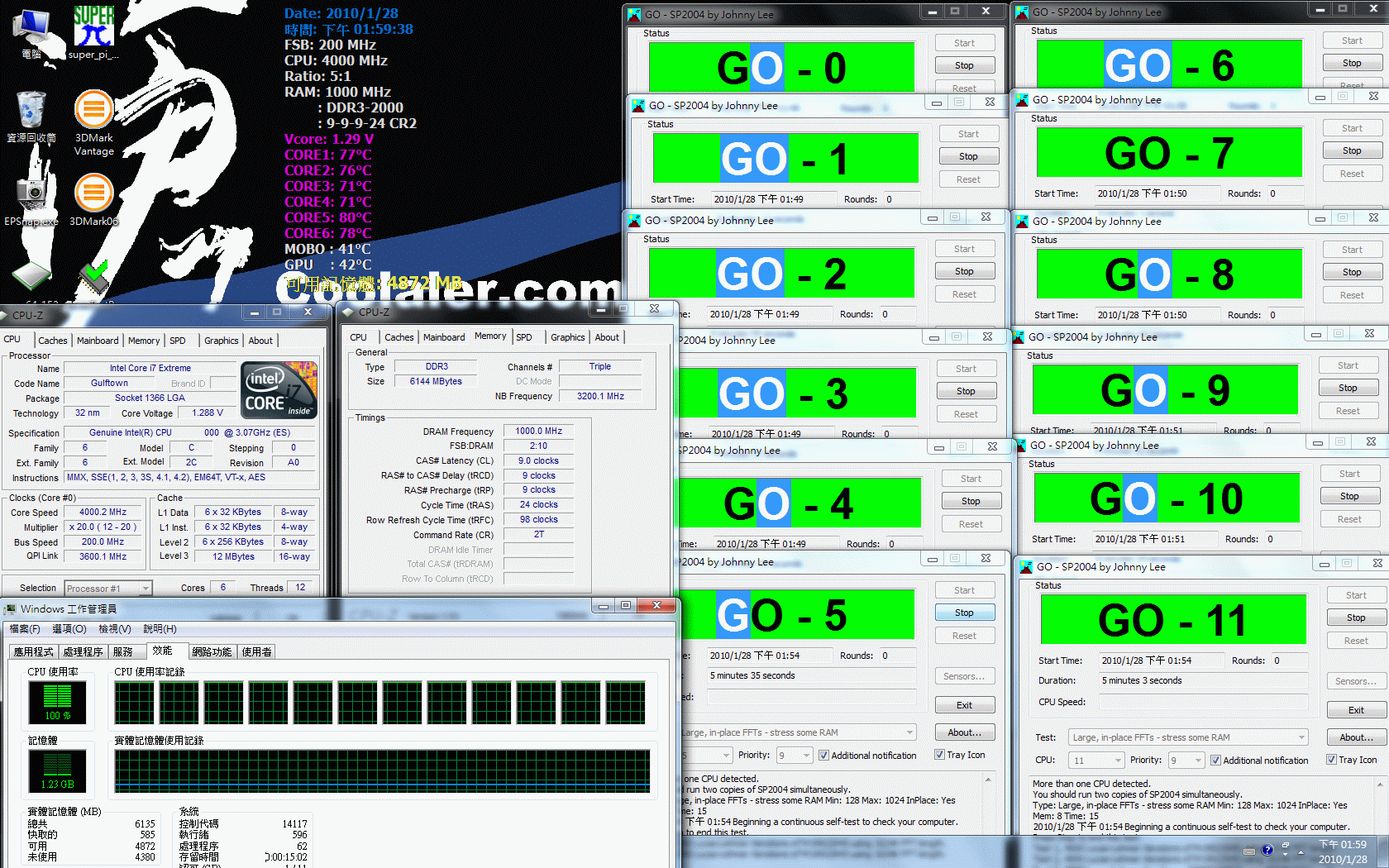
Task: Open the Processor #1 selection dropdown in CPU-Z
Action: (108, 588)
